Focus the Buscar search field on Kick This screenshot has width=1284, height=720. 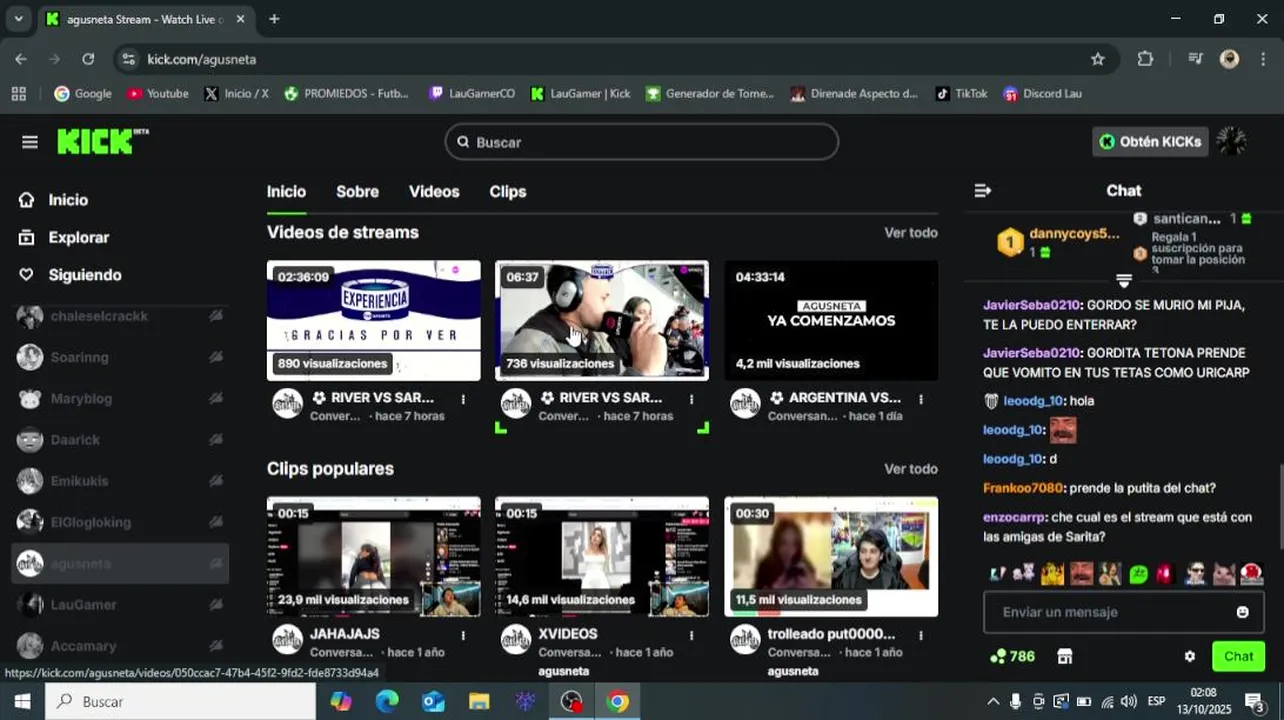tap(641, 142)
